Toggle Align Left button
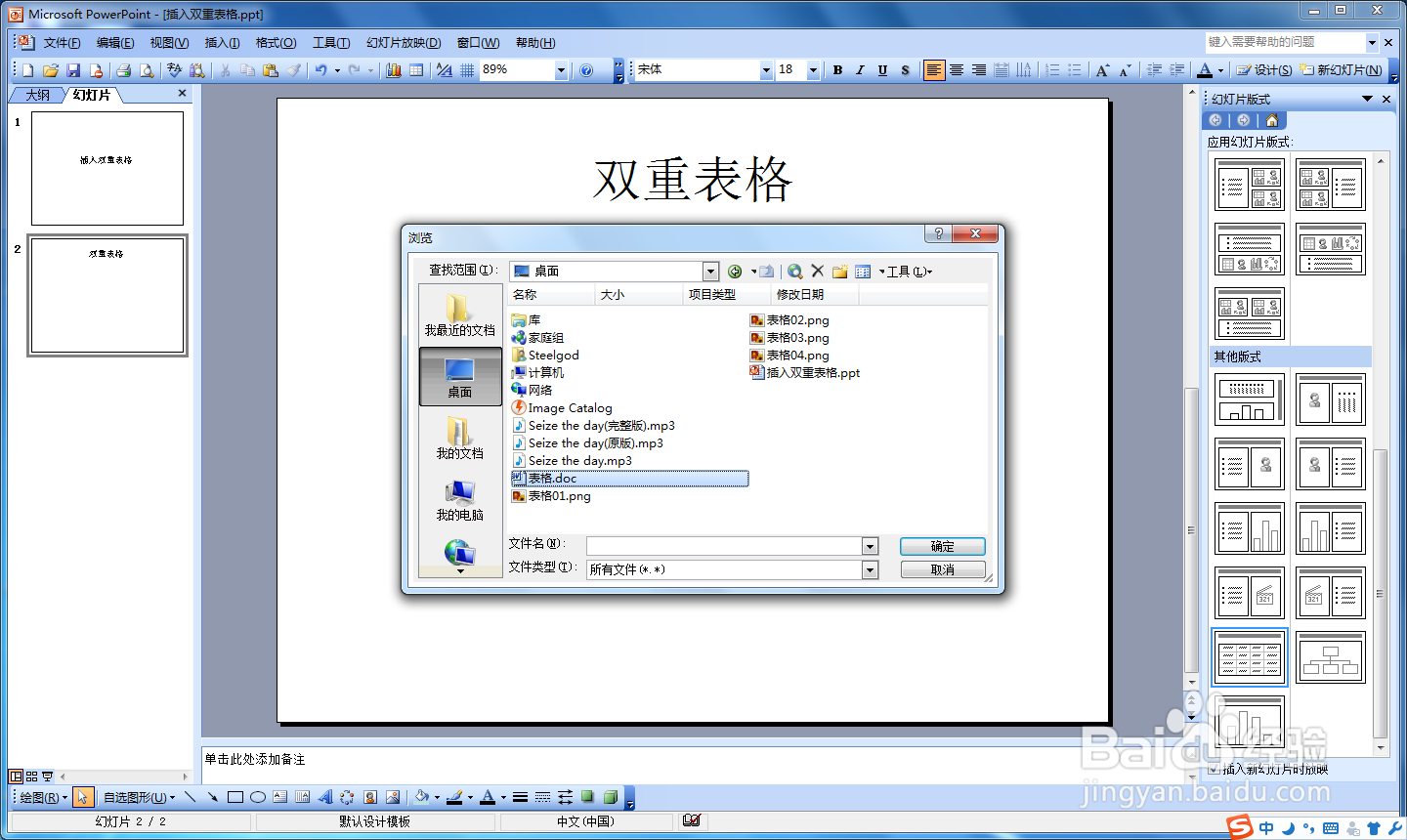This screenshot has width=1407, height=840. point(934,70)
